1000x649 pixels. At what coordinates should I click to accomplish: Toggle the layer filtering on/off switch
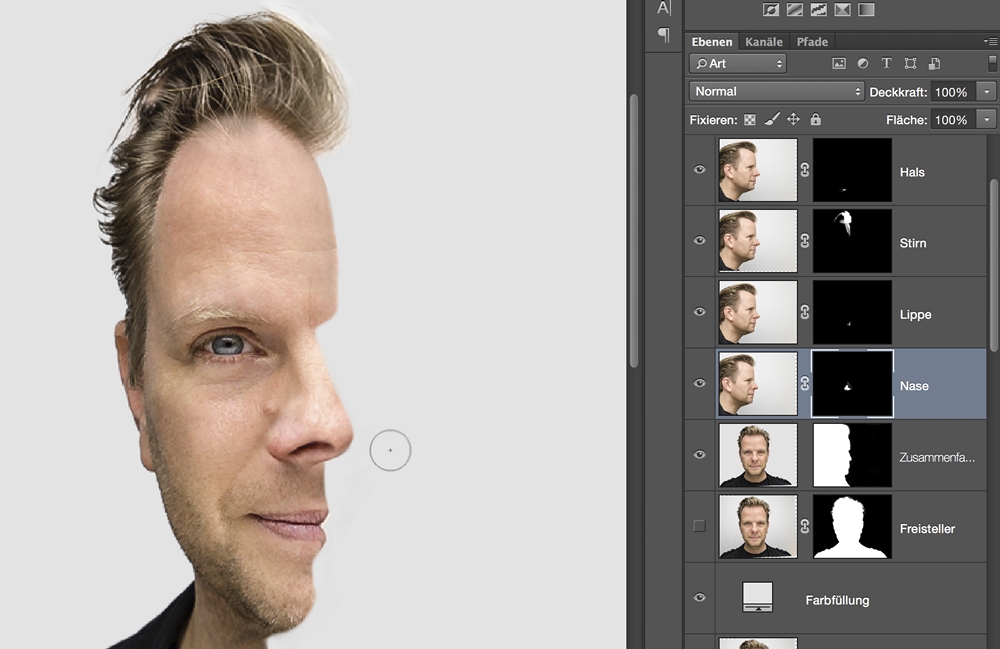click(992, 63)
